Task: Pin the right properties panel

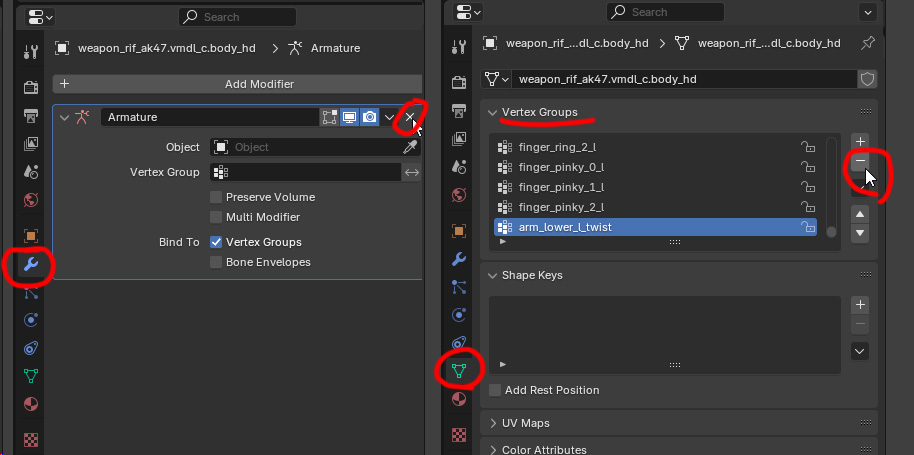Action: (x=868, y=44)
